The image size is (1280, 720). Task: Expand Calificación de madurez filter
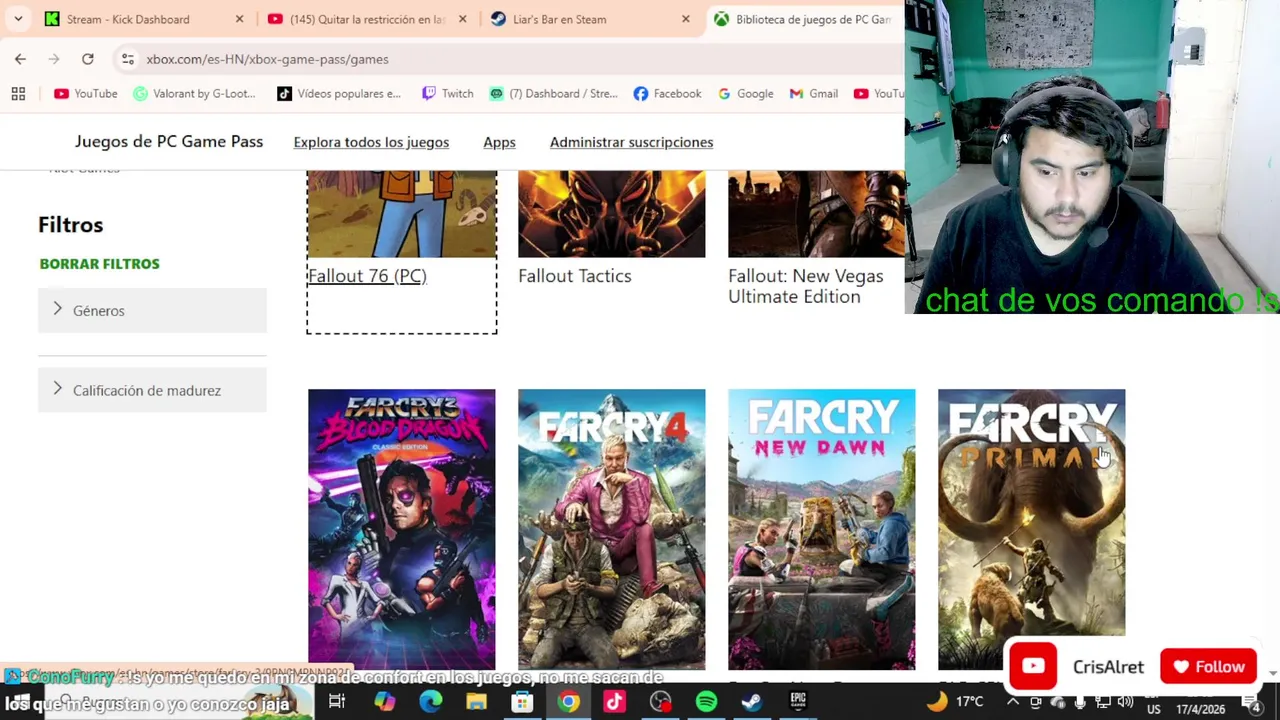pyautogui.click(x=152, y=390)
